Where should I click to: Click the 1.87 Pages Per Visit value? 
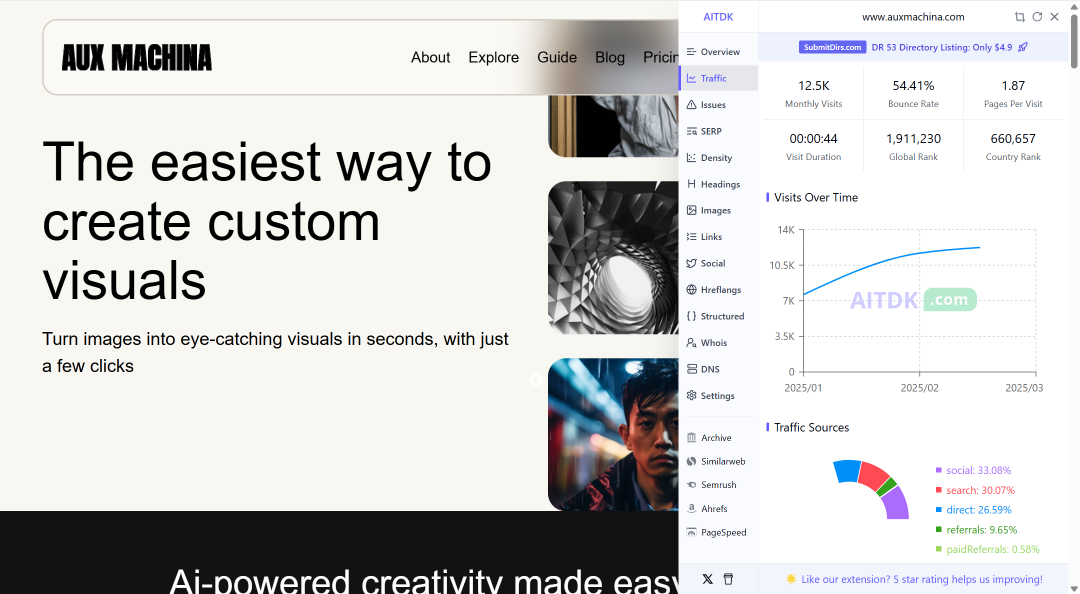[x=1013, y=85]
